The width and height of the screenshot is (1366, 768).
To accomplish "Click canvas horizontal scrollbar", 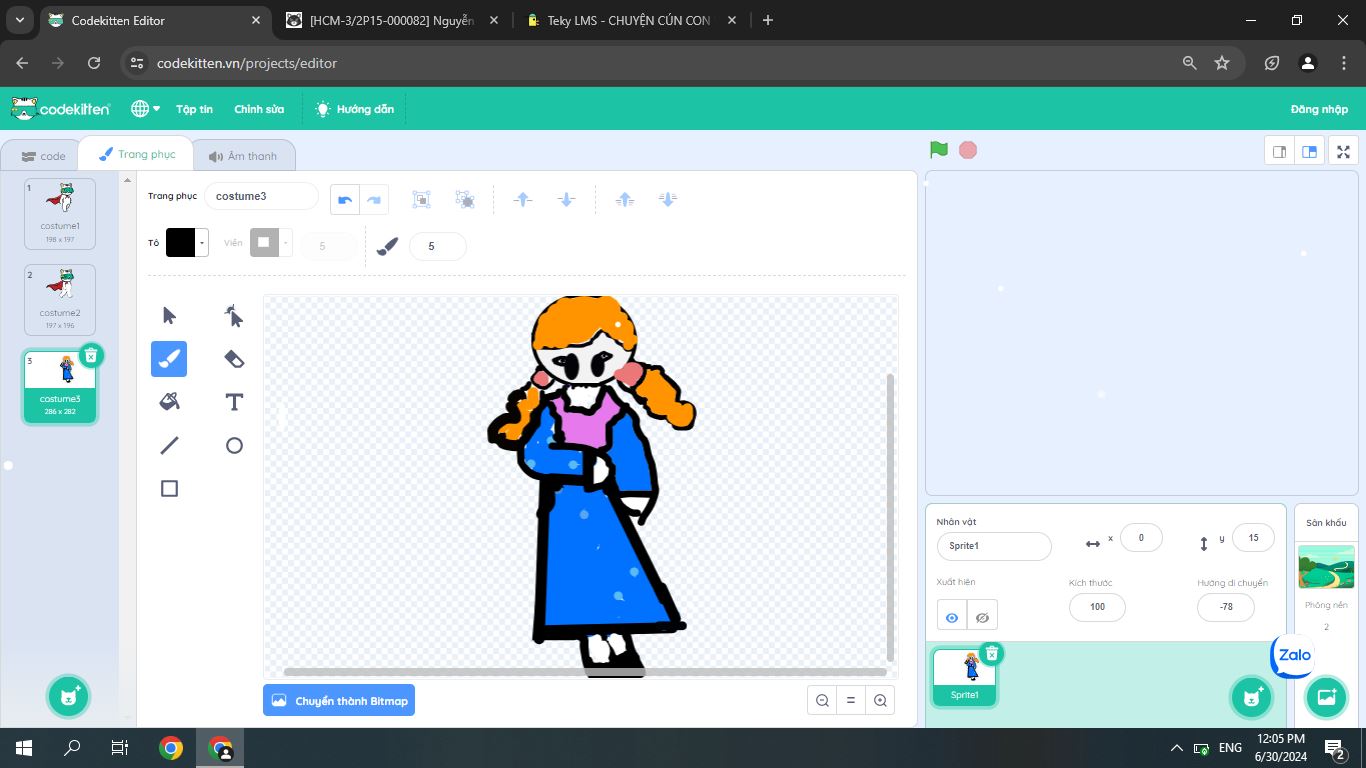I will point(585,672).
